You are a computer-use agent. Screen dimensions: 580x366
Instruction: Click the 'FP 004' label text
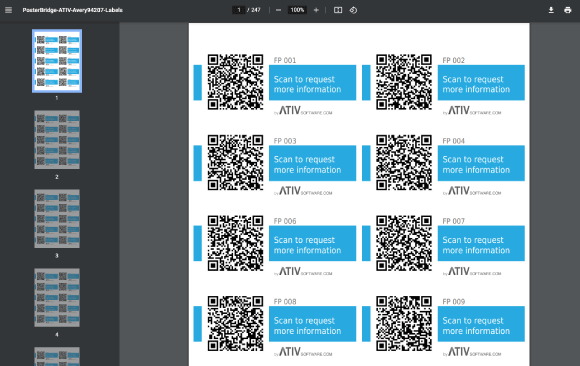pyautogui.click(x=453, y=141)
